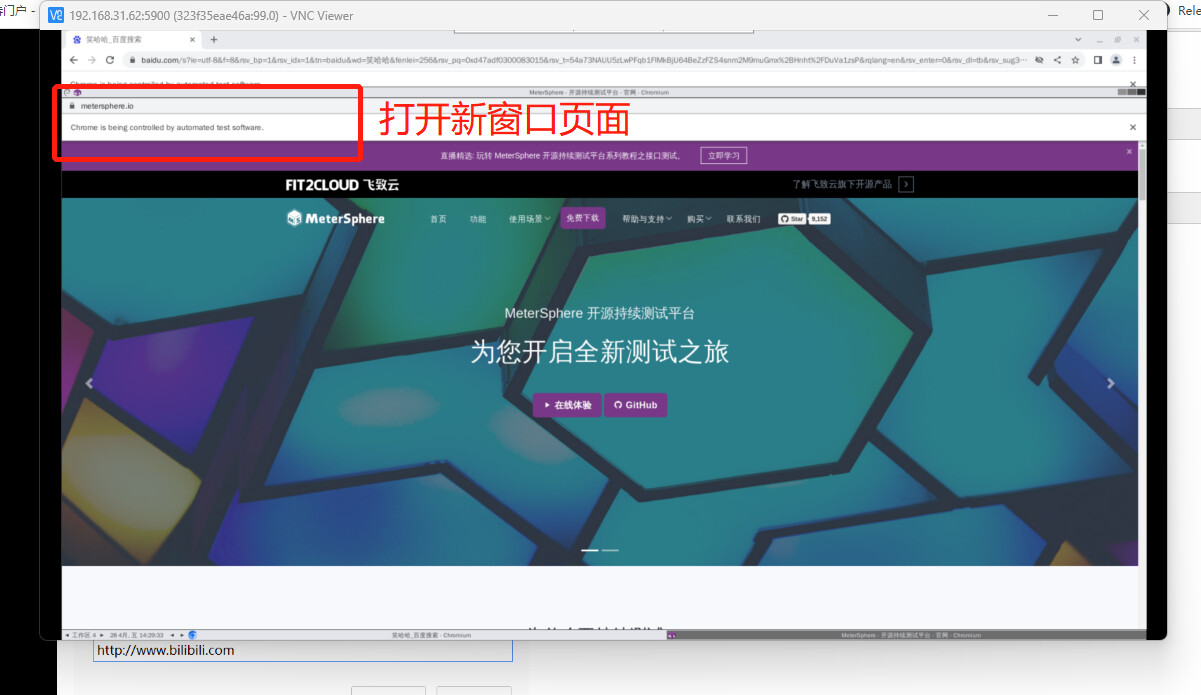Click the 9,152 star count badge
The image size is (1201, 695).
tap(819, 218)
